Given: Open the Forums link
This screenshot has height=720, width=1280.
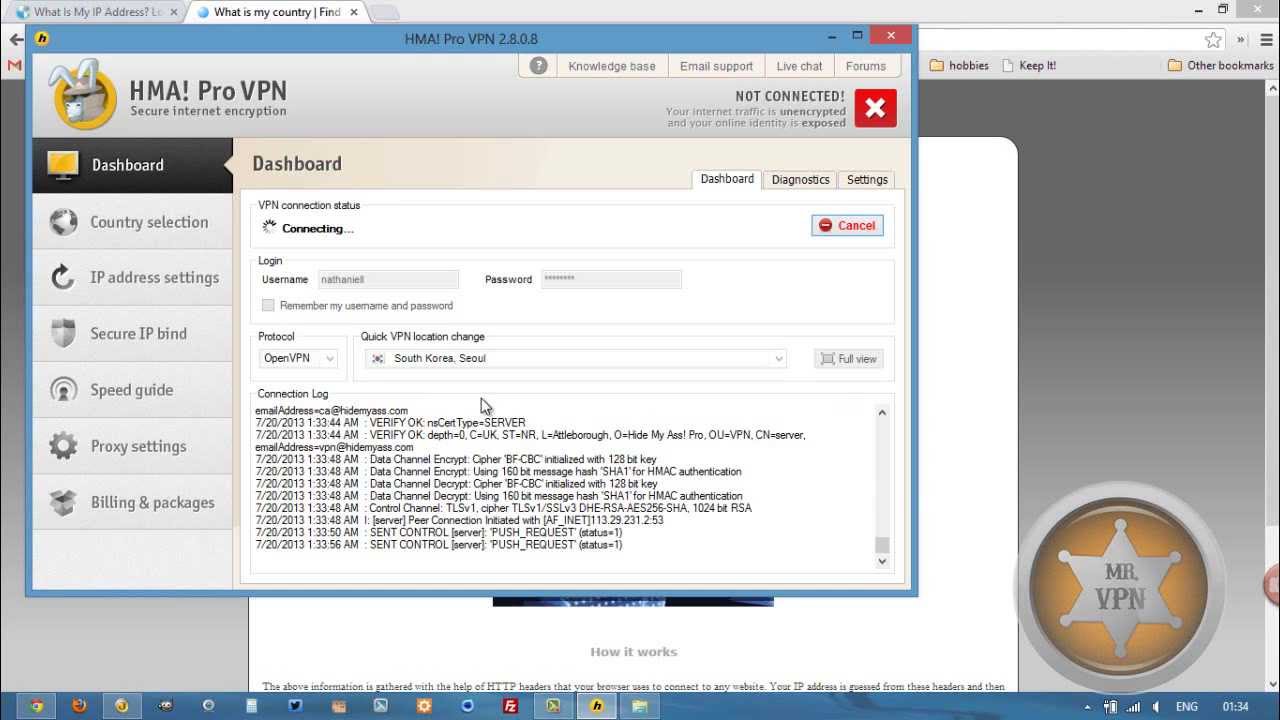Looking at the screenshot, I should point(866,66).
